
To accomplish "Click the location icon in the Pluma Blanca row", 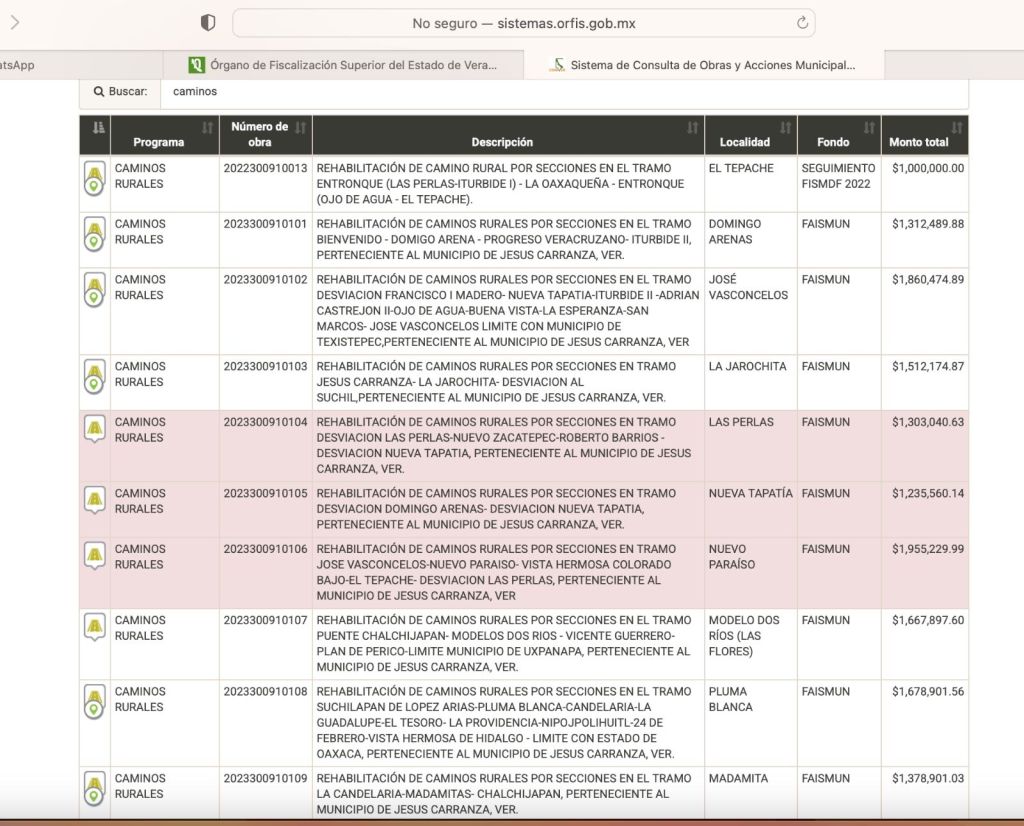I will (x=94, y=701).
